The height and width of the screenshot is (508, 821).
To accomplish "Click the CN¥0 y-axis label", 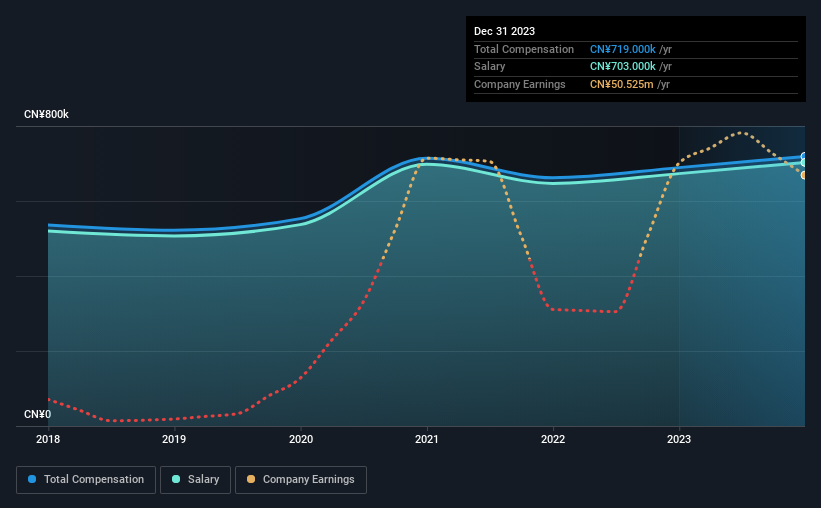I will coord(38,414).
